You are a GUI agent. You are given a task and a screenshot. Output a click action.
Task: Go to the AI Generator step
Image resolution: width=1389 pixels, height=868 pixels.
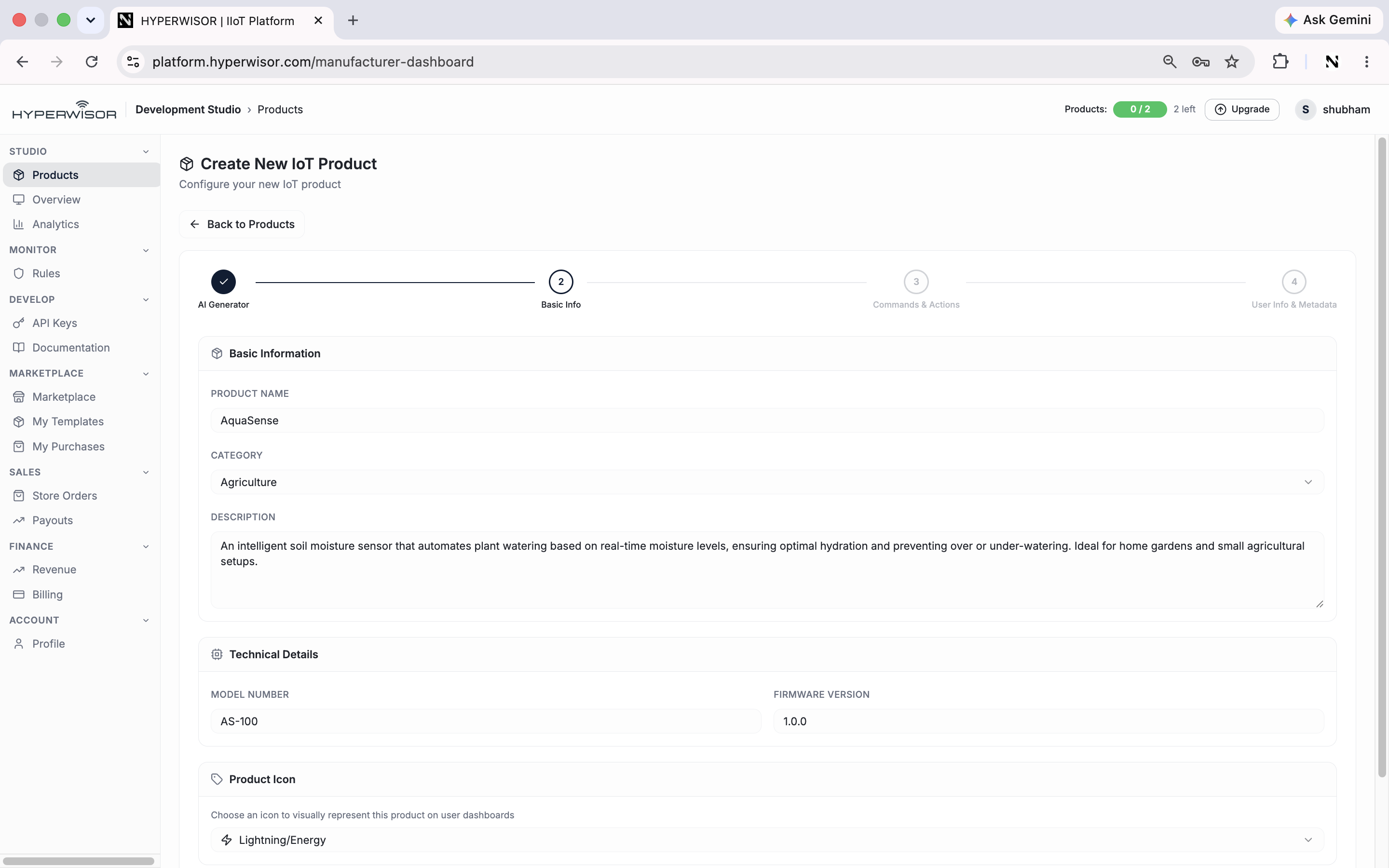click(223, 282)
